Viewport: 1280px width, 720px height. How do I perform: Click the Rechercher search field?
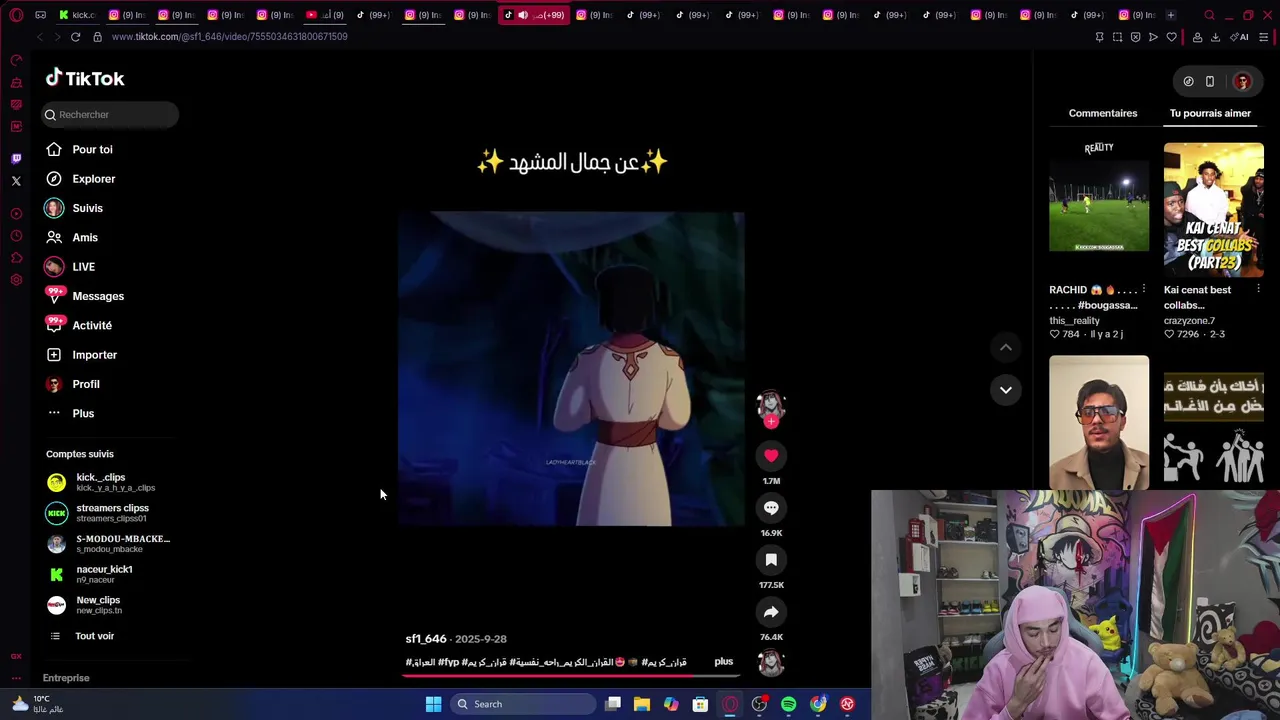110,115
